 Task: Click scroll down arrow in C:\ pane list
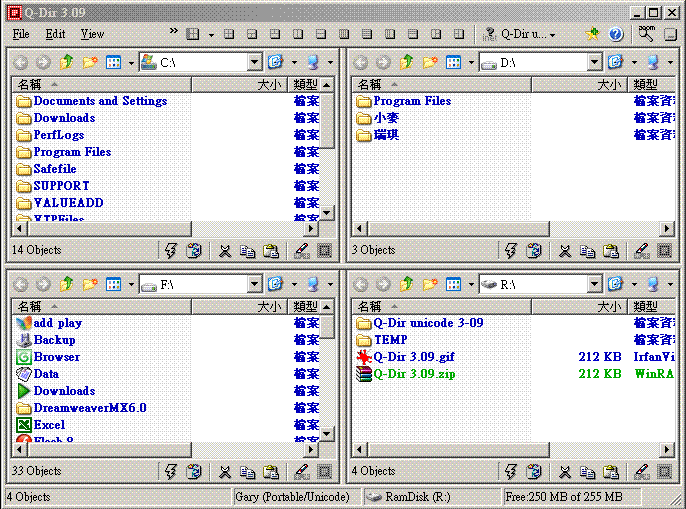click(326, 213)
